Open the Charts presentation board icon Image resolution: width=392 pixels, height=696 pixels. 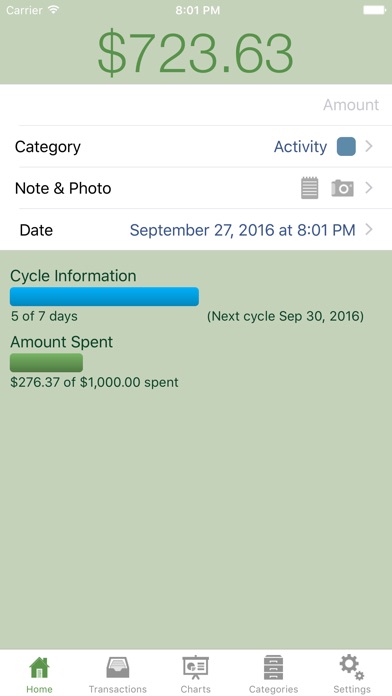click(x=195, y=668)
